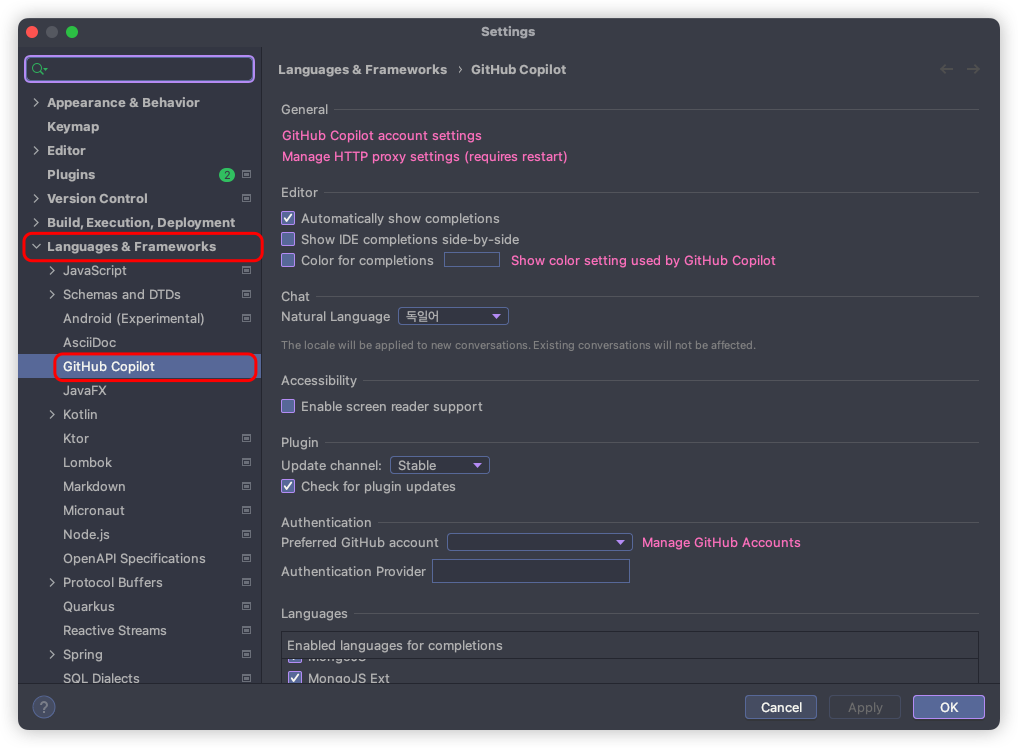
Task: Disable Automatically show completions
Action: click(x=288, y=218)
